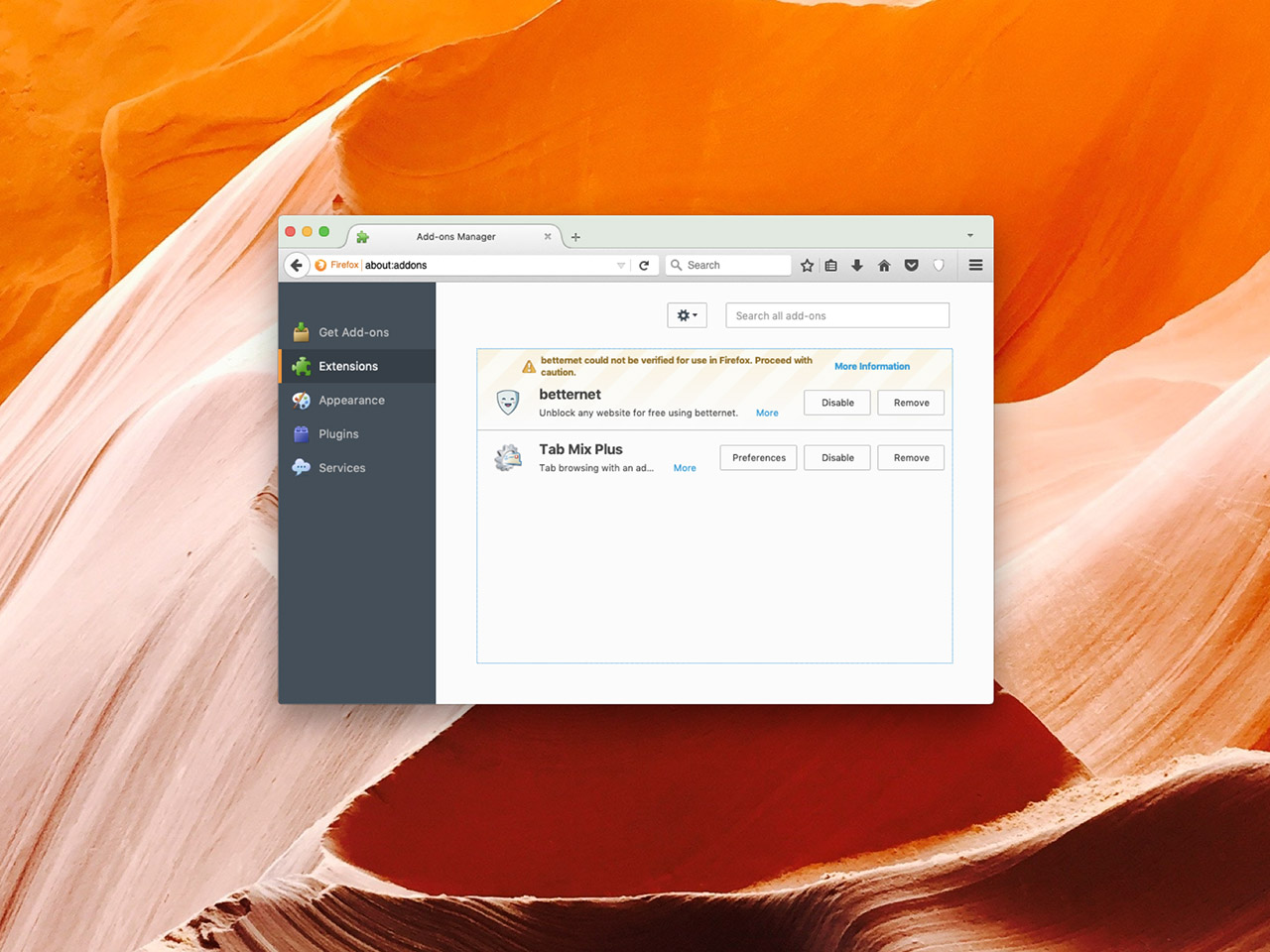1270x952 pixels.
Task: Close the Add-ons Manager tab
Action: (547, 236)
